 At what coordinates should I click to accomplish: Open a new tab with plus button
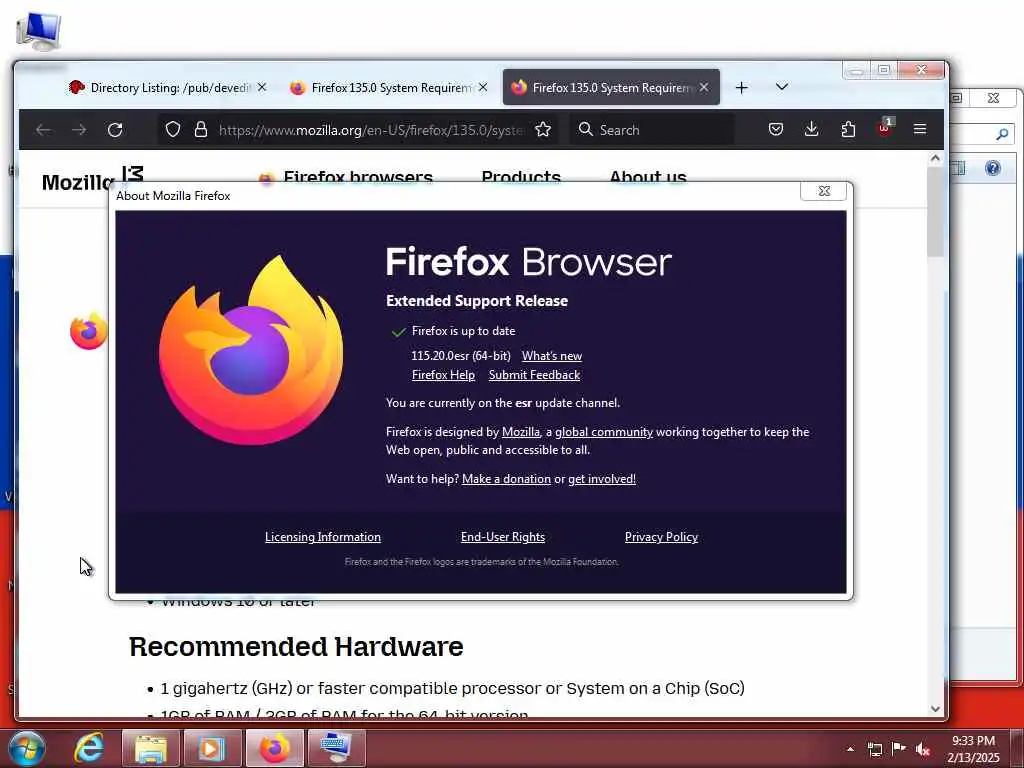click(x=741, y=88)
